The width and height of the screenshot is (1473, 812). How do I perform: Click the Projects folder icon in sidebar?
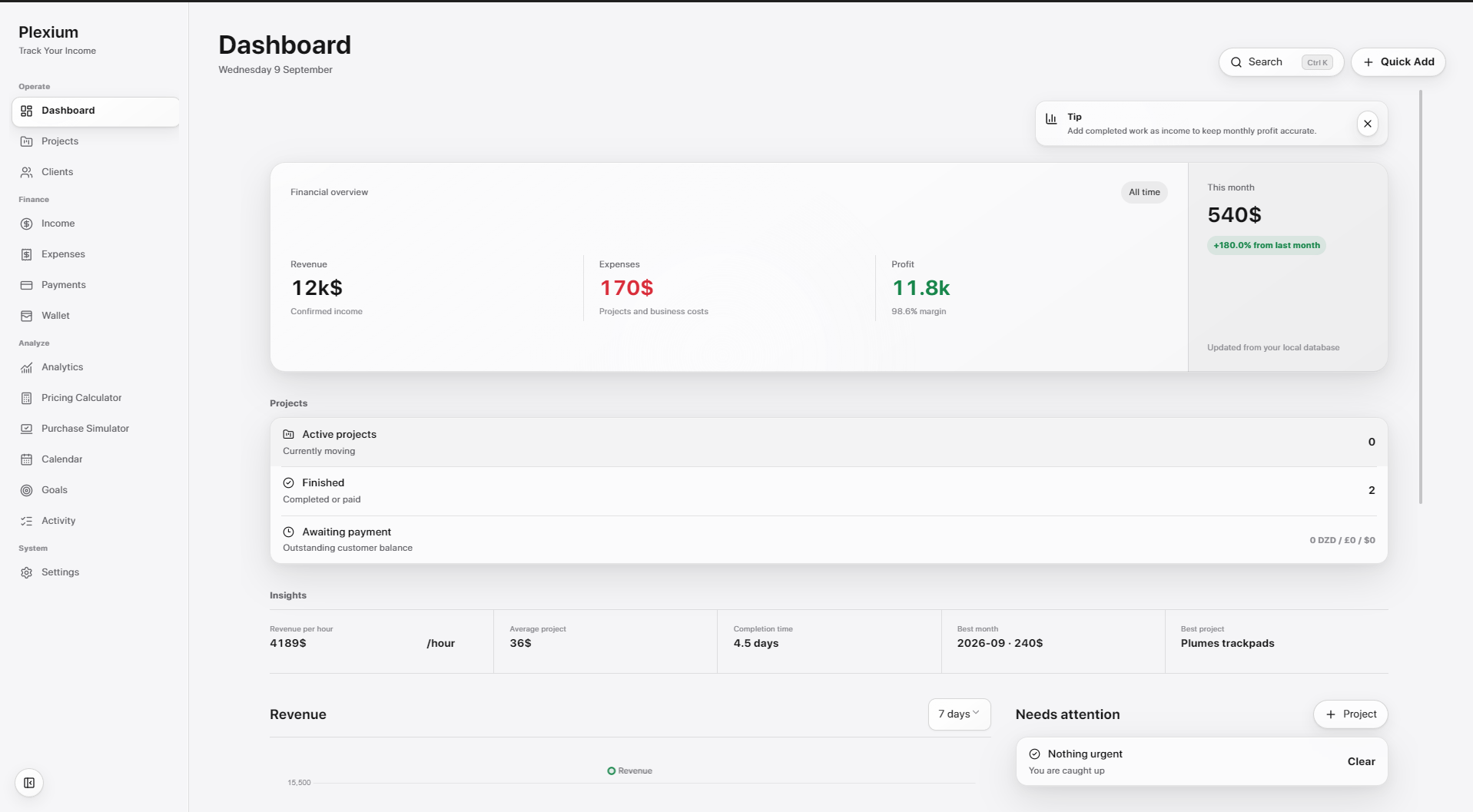tap(27, 141)
